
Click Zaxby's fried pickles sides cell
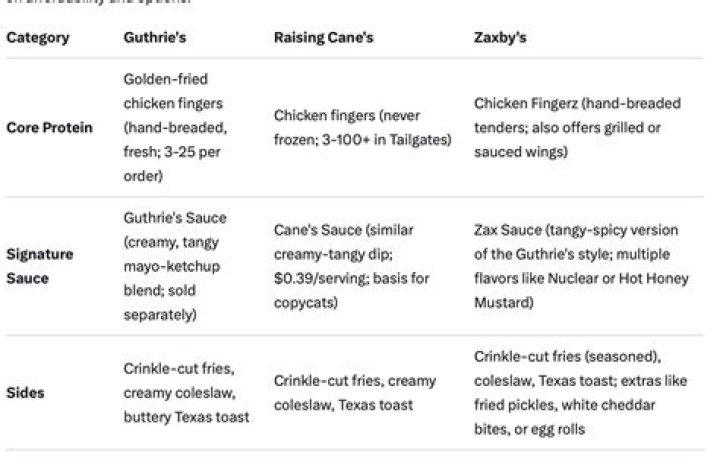click(580, 393)
